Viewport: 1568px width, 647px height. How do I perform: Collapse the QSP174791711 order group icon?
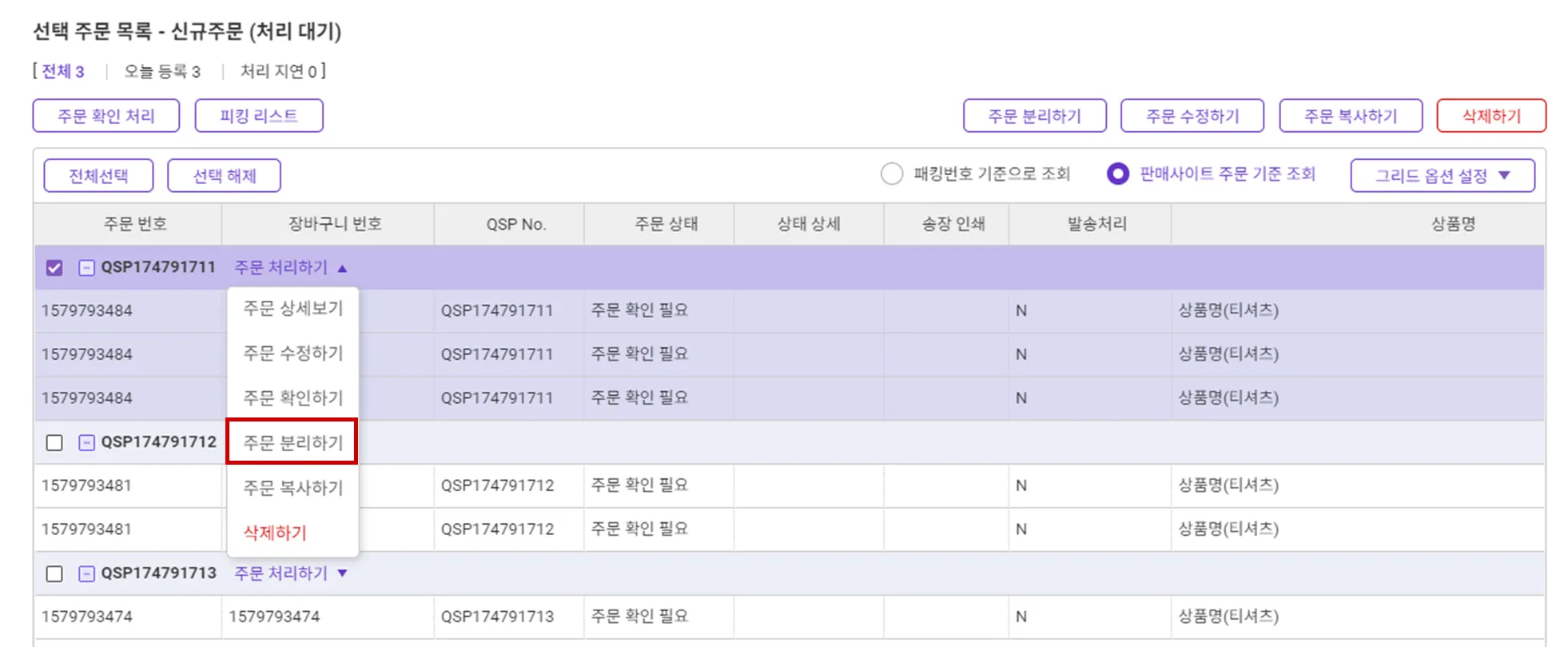coord(86,268)
